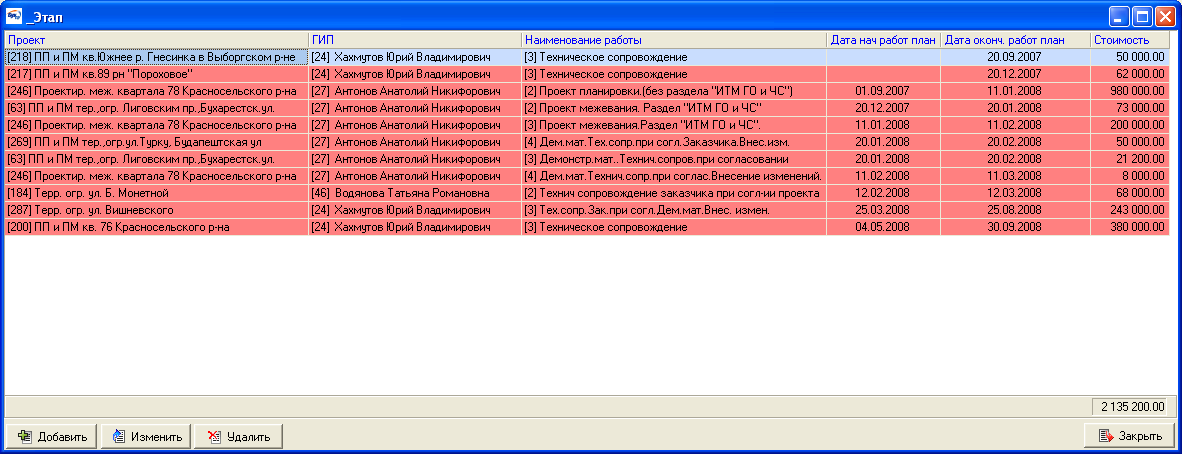This screenshot has height=454, width=1182.
Task: Click the application icon in the title bar
Action: [x=14, y=15]
